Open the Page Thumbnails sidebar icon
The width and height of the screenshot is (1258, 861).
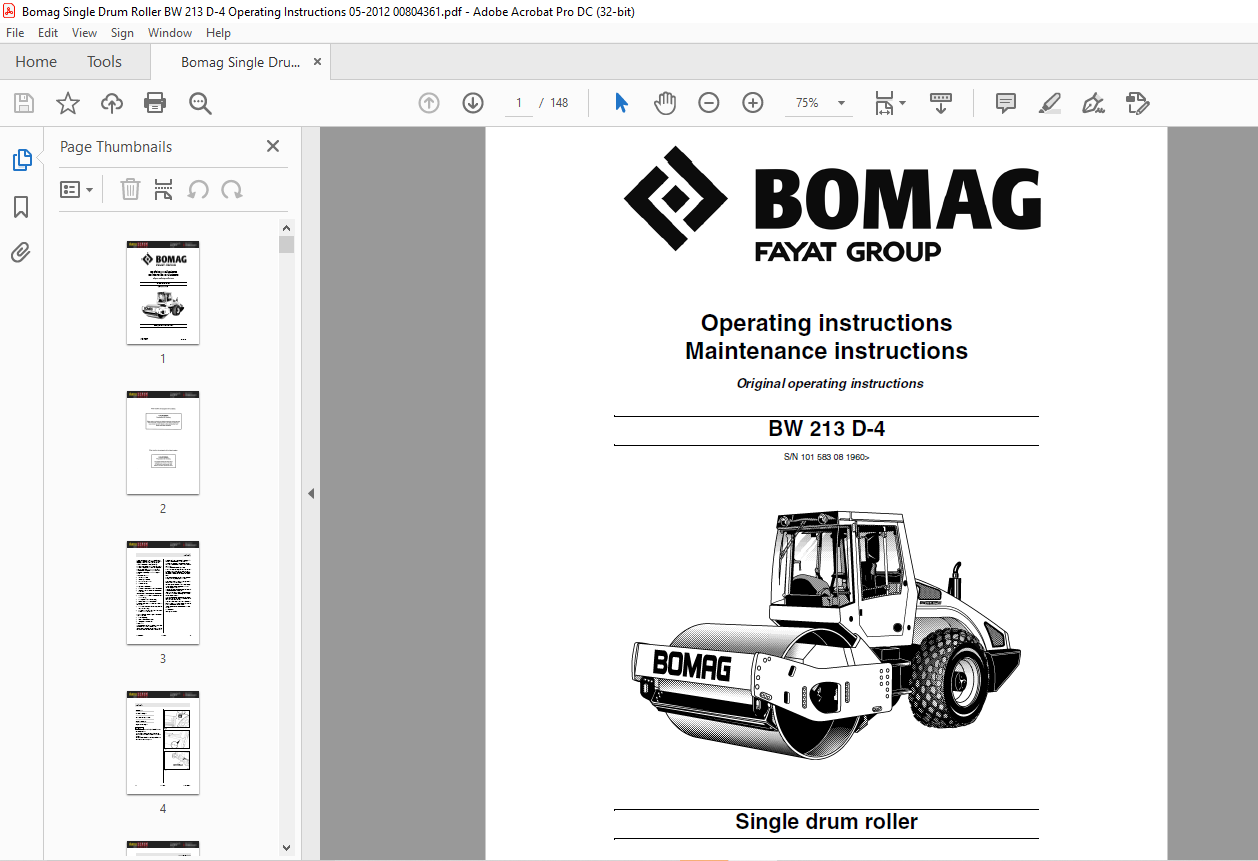21,160
